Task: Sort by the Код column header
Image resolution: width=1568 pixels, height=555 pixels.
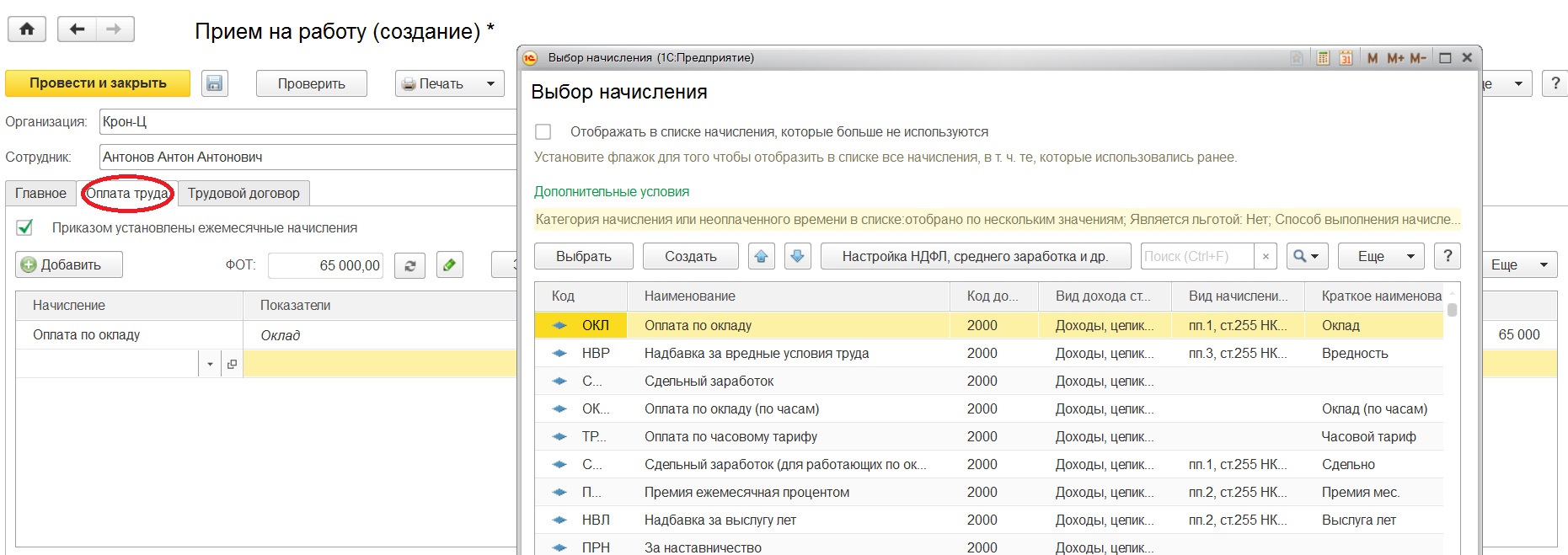Action: click(x=581, y=296)
